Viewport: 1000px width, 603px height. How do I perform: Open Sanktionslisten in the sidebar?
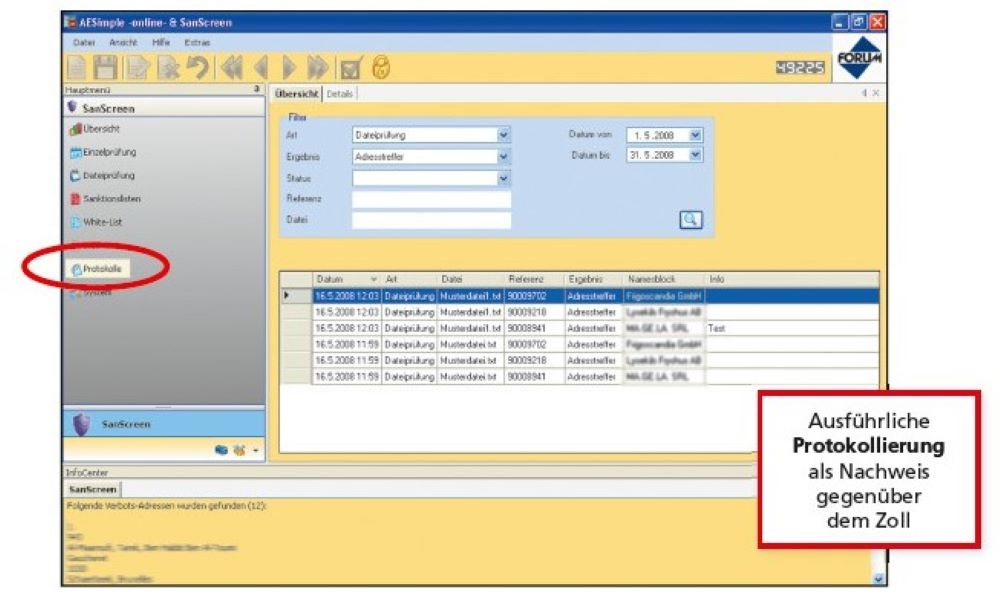[105, 199]
